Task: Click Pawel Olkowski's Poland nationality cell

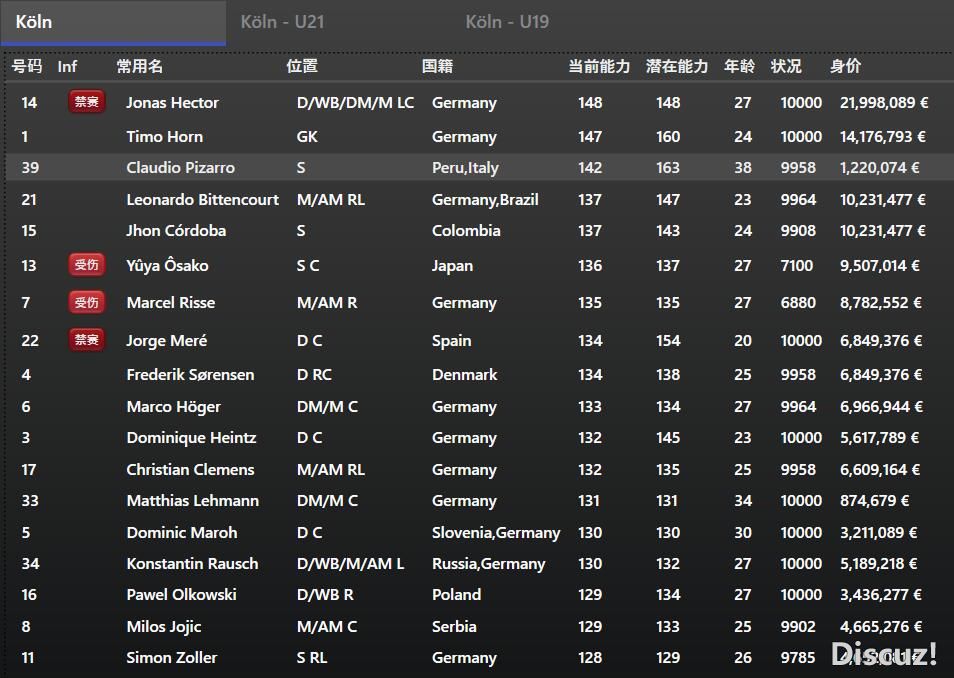Action: click(456, 595)
